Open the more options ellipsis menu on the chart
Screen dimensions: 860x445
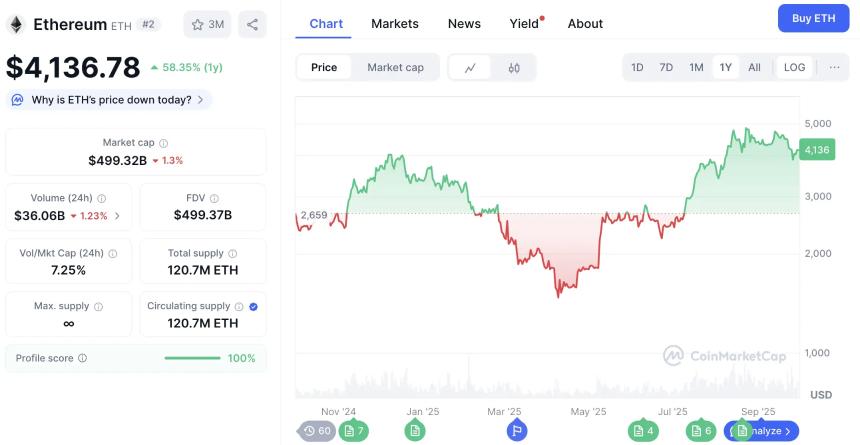point(835,68)
